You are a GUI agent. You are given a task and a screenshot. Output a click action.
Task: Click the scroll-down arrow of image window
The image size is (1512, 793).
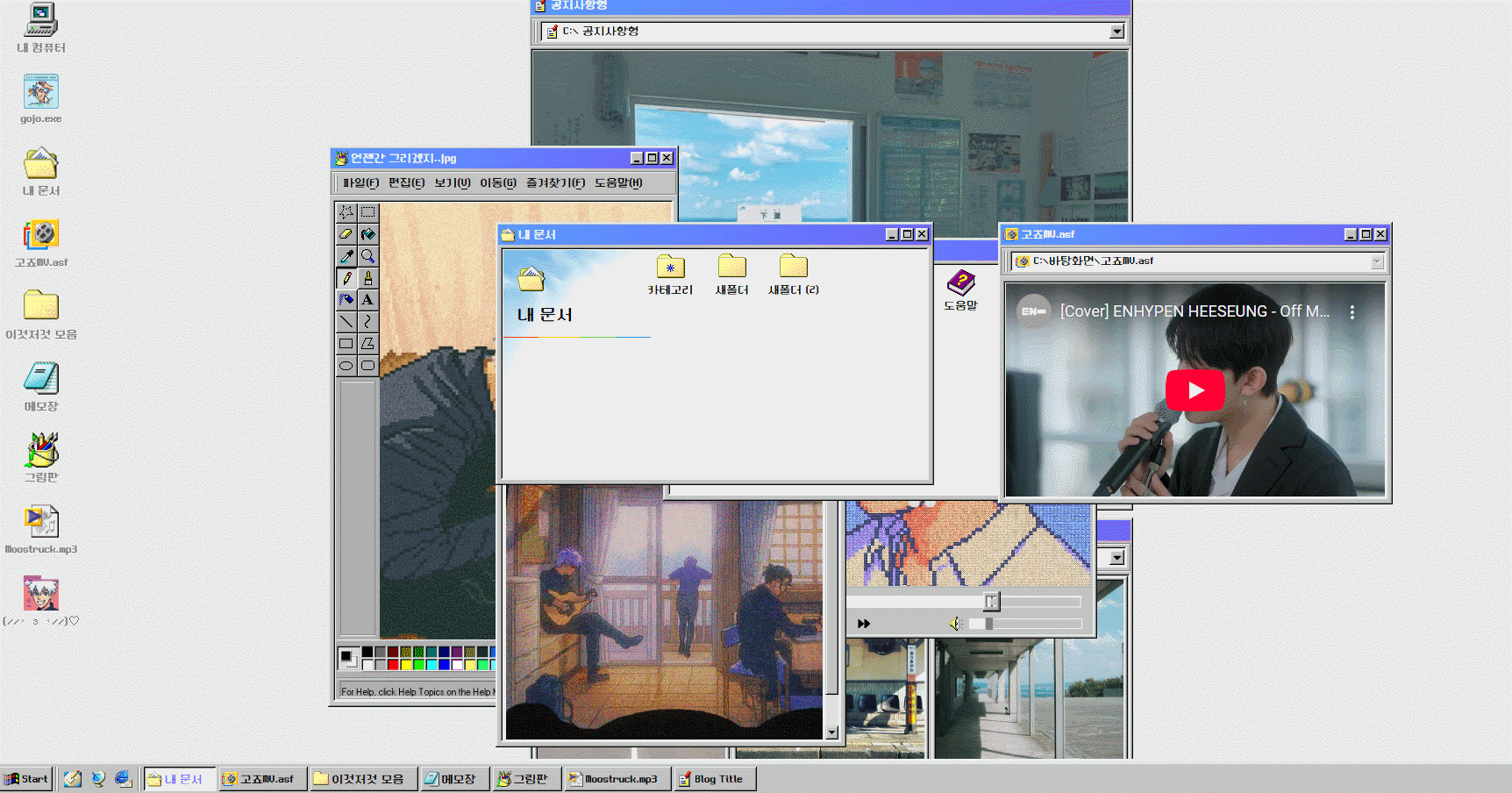(832, 732)
